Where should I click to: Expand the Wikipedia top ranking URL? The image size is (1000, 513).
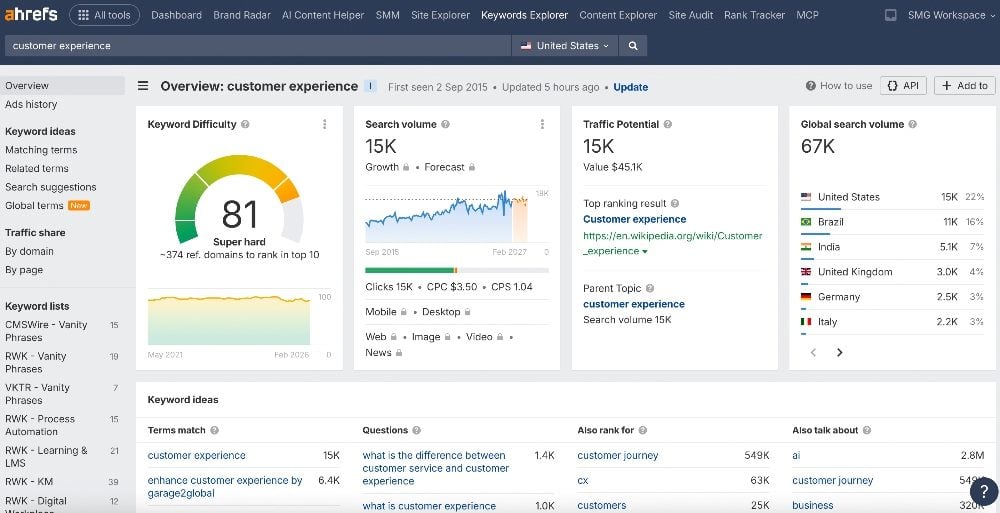tap(645, 251)
